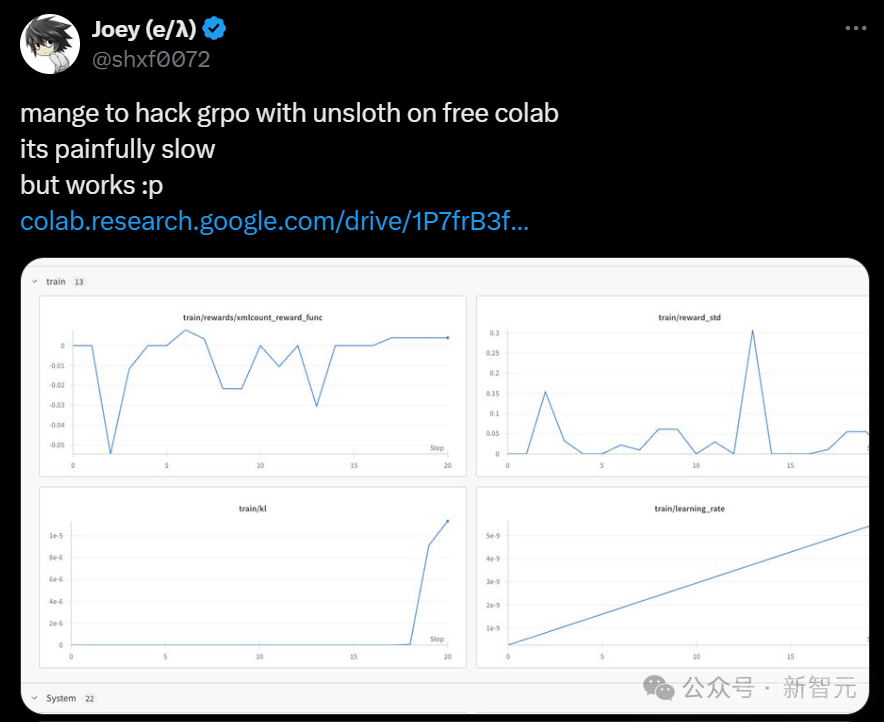This screenshot has height=722, width=884.
Task: Click the final data point on kl chart
Action: coord(448,521)
